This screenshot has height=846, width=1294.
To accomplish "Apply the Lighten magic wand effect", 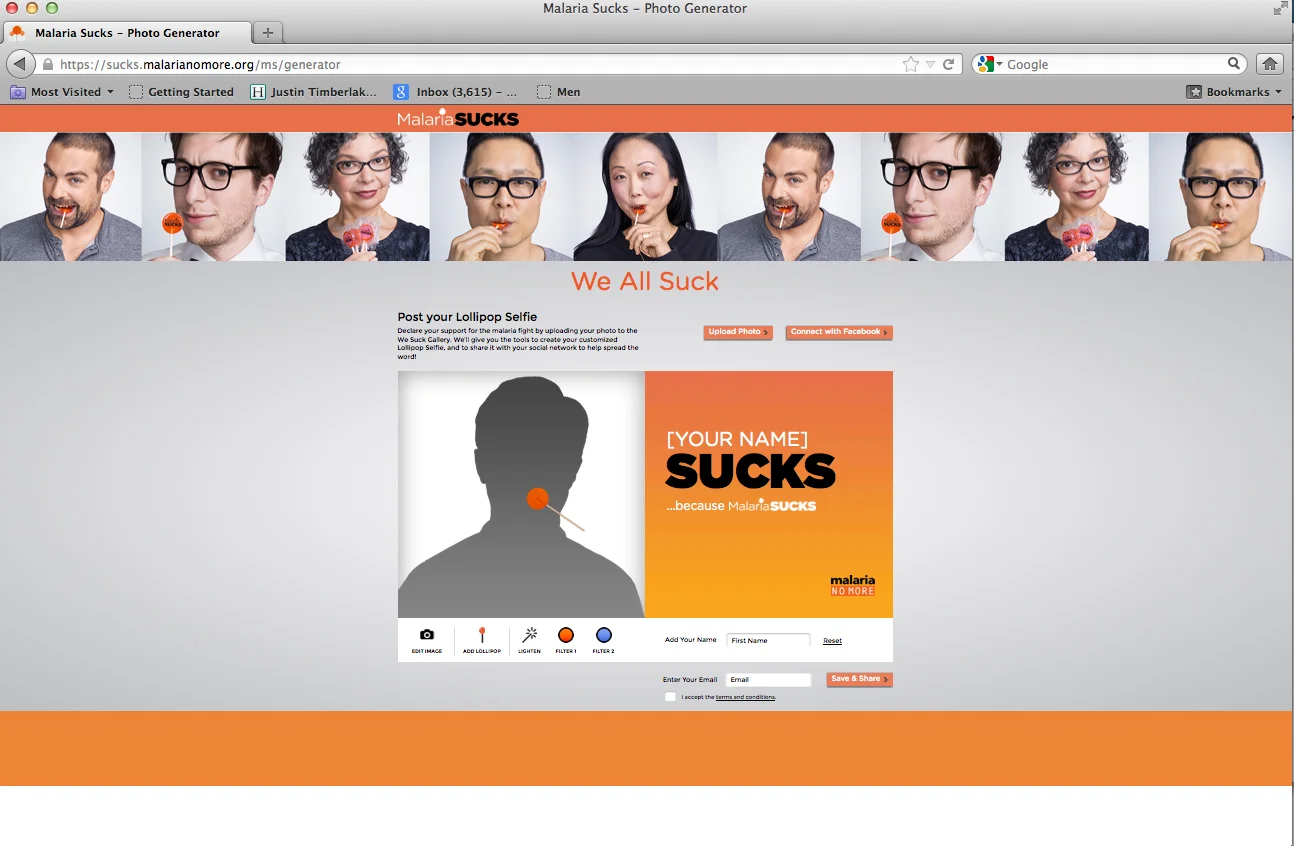I will tap(530, 635).
